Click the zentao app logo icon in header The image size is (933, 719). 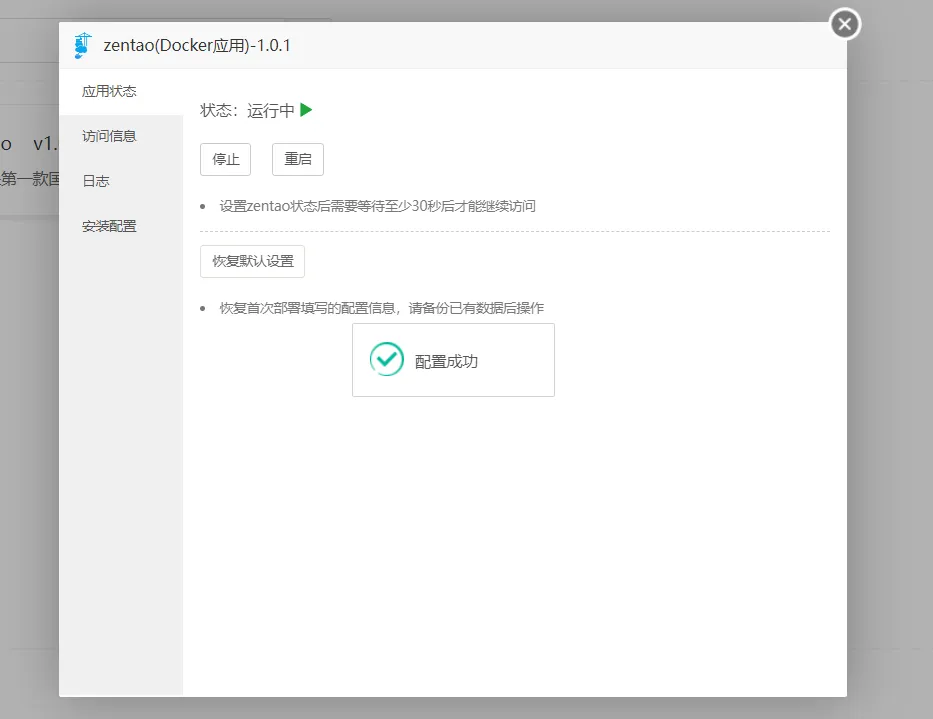82,46
